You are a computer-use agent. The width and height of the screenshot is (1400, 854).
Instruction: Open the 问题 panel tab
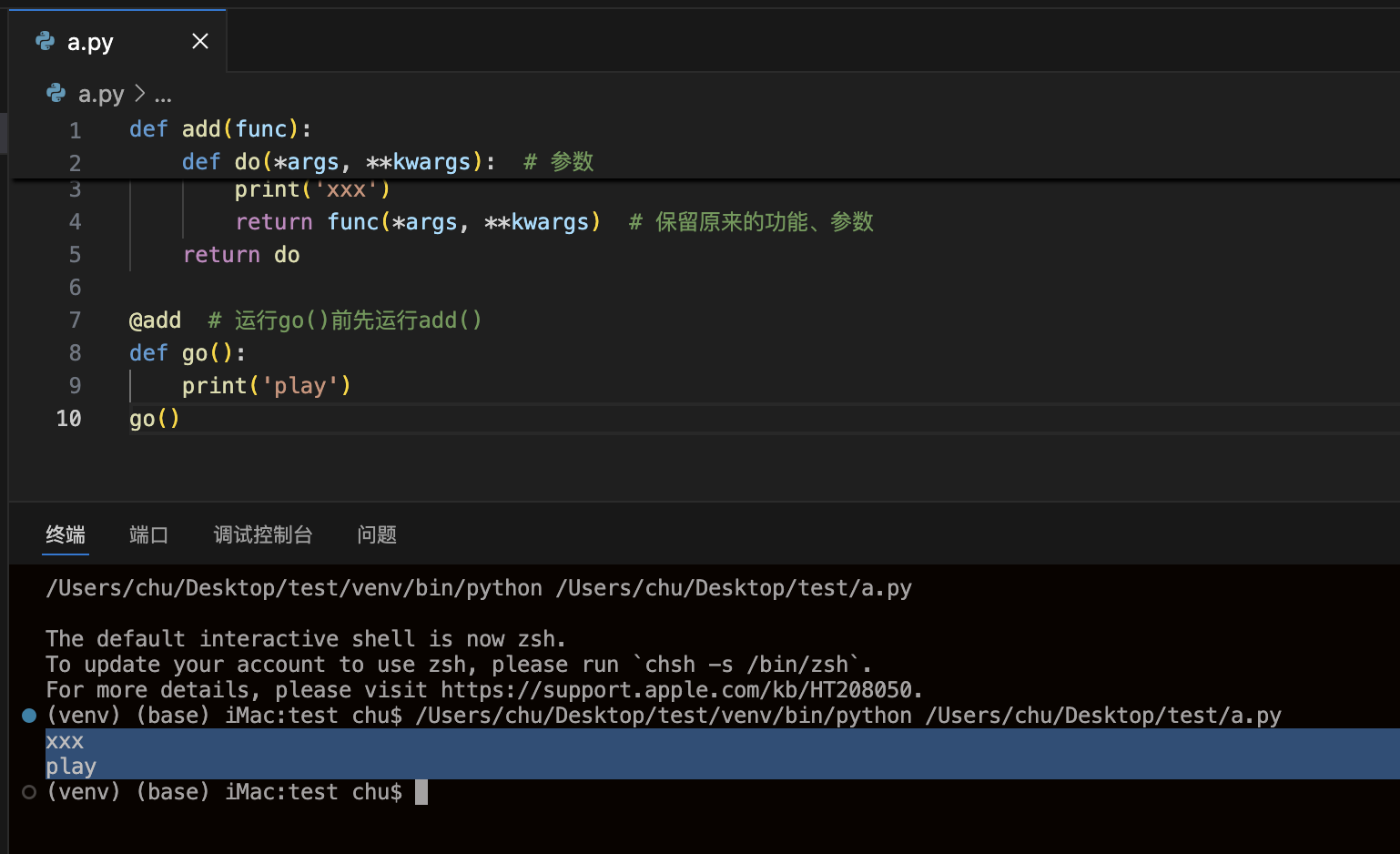click(376, 534)
